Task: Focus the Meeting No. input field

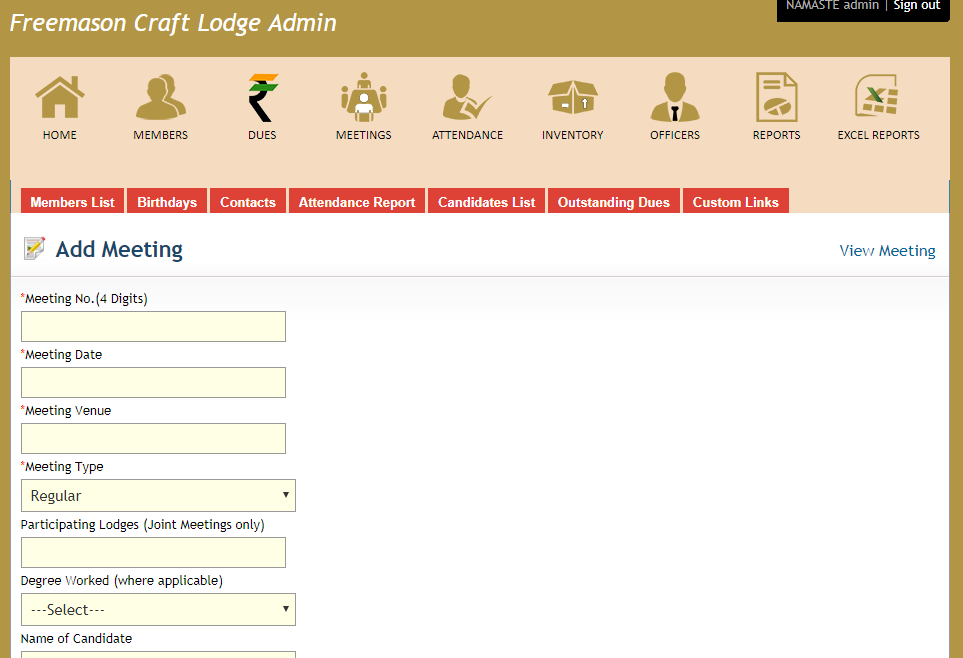Action: click(x=153, y=327)
